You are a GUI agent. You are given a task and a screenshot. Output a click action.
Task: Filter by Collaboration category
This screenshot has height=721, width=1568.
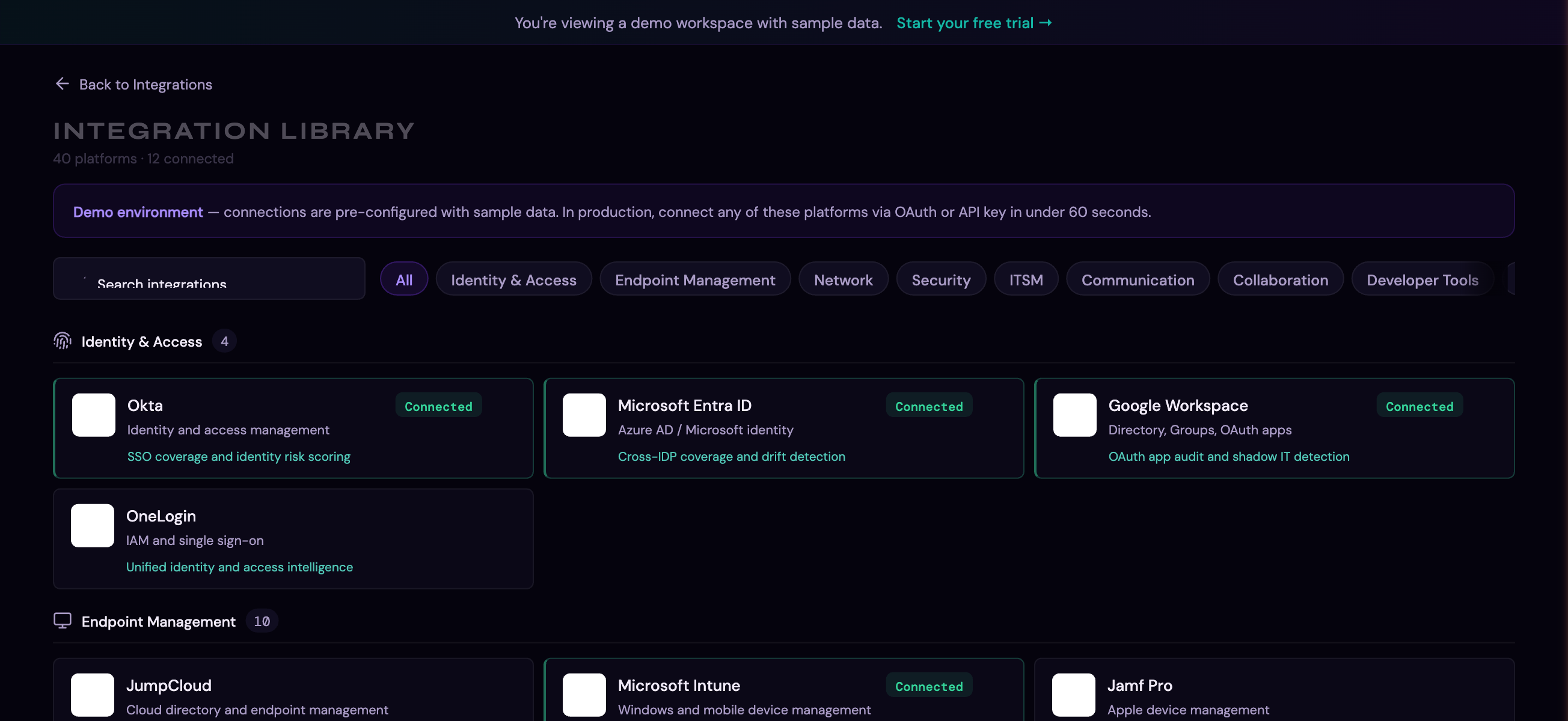click(x=1280, y=279)
